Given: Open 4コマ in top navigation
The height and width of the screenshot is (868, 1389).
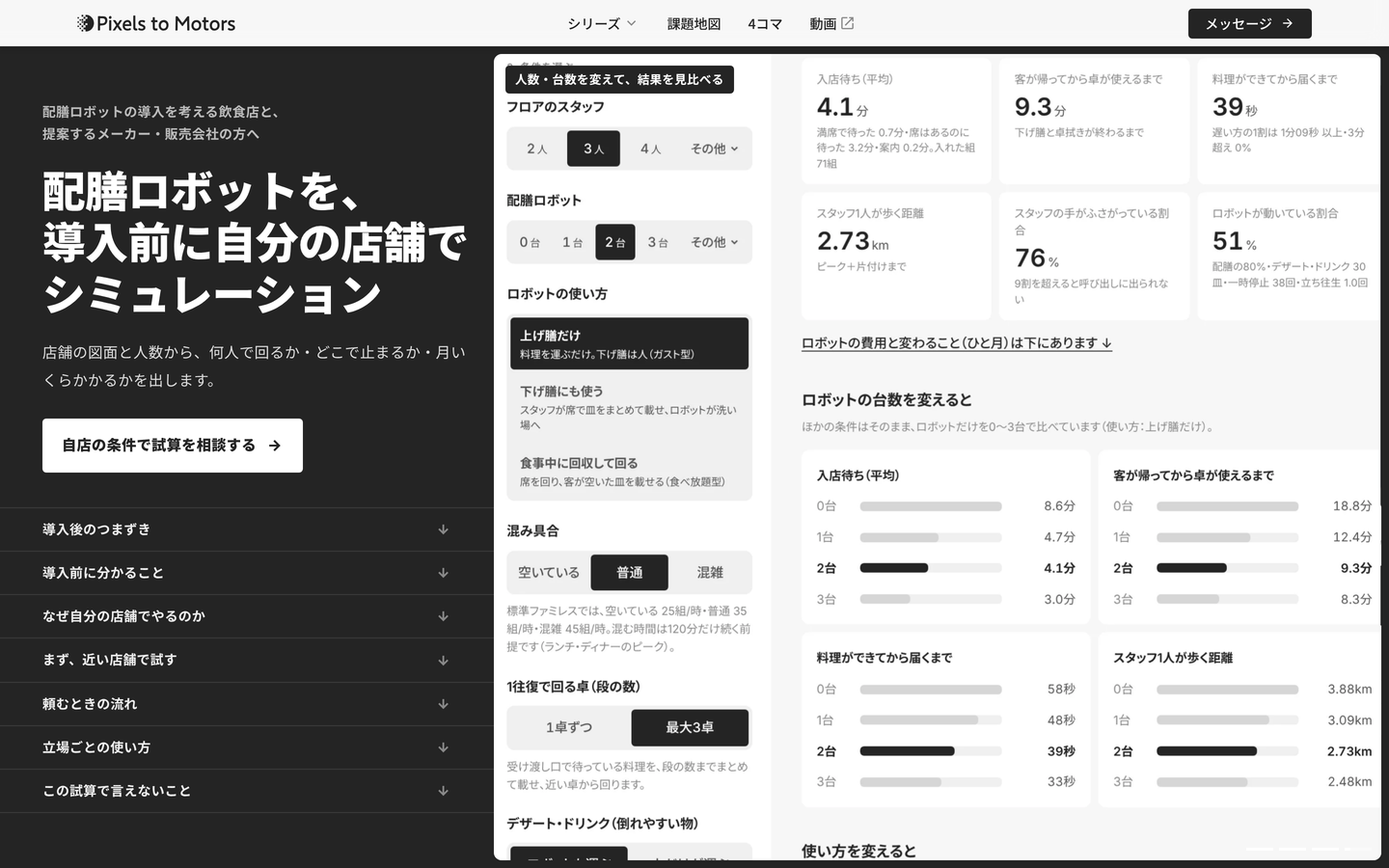Looking at the screenshot, I should pos(765,23).
